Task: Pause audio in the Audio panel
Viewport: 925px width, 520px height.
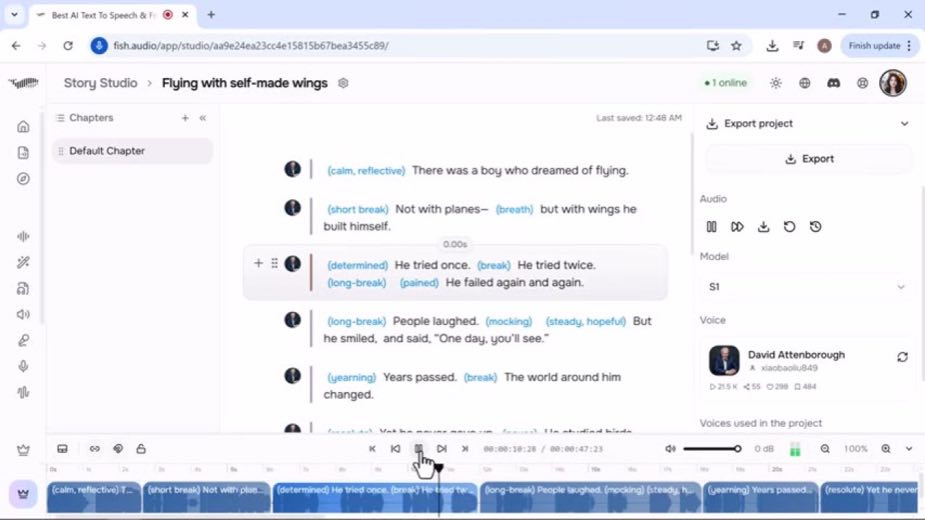Action: 711,227
